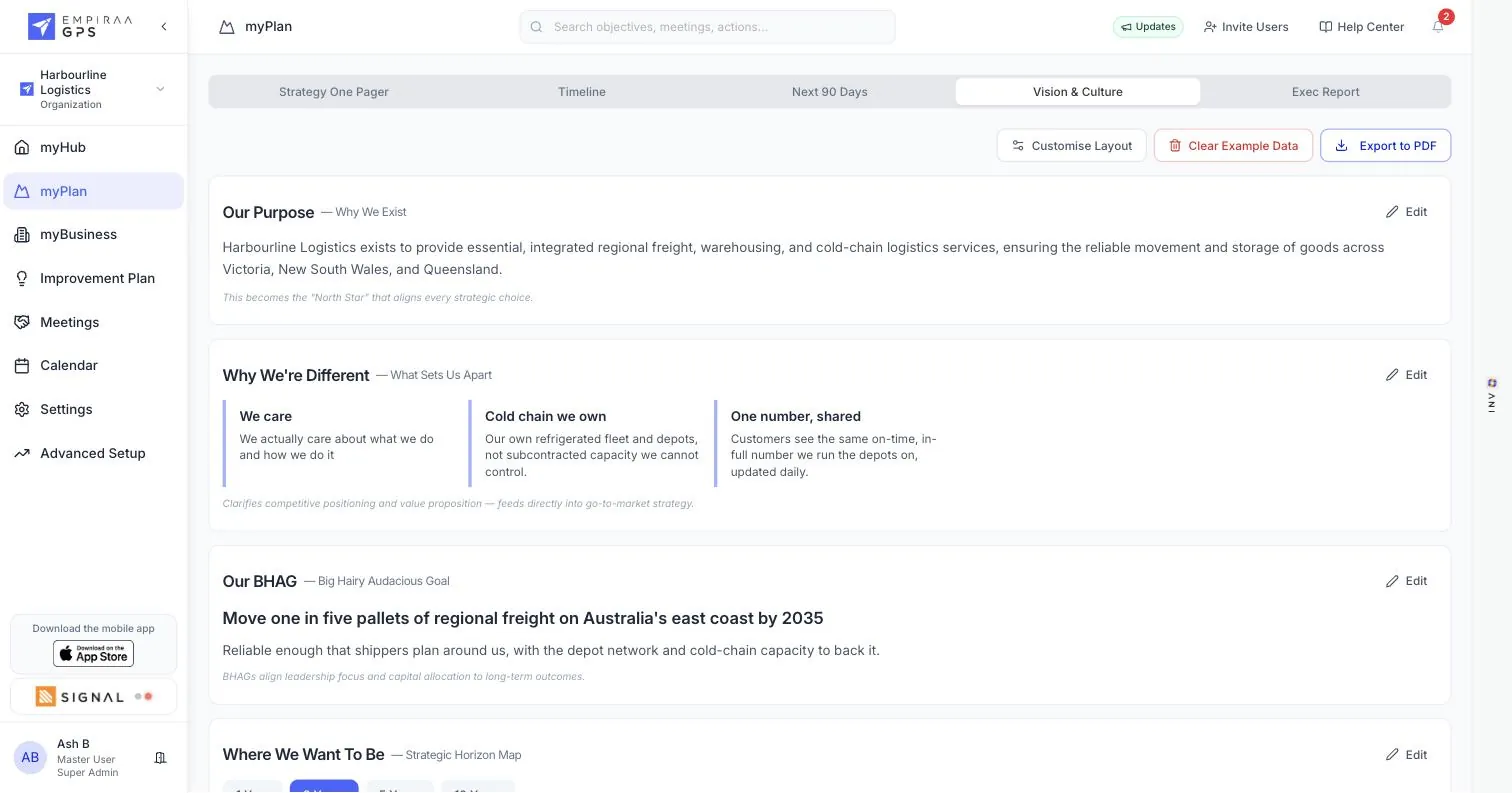Click the myBusiness building icon
1512x793 pixels.
click(22, 234)
